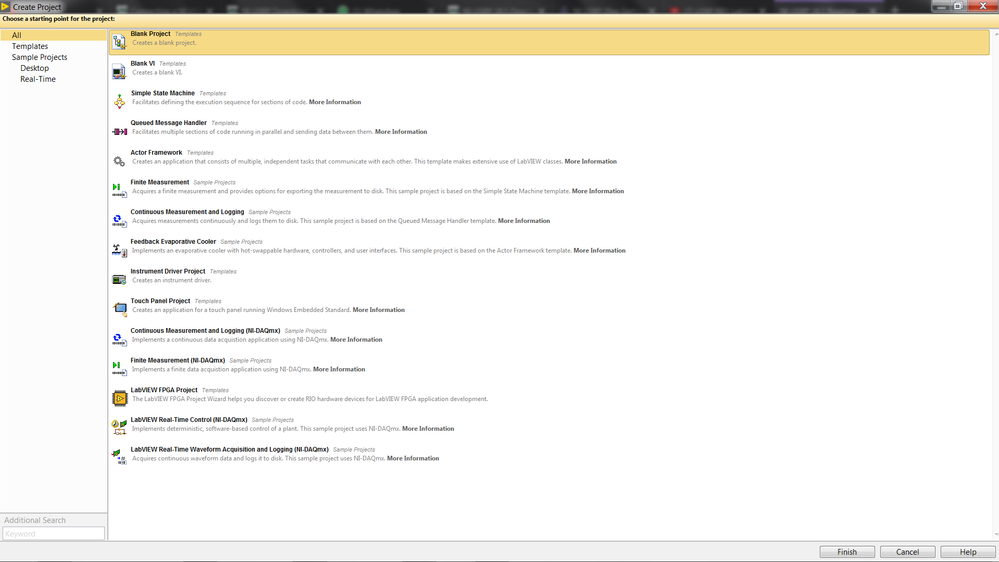999x562 pixels.
Task: Open More Information for Finite Measurement
Action: click(598, 191)
